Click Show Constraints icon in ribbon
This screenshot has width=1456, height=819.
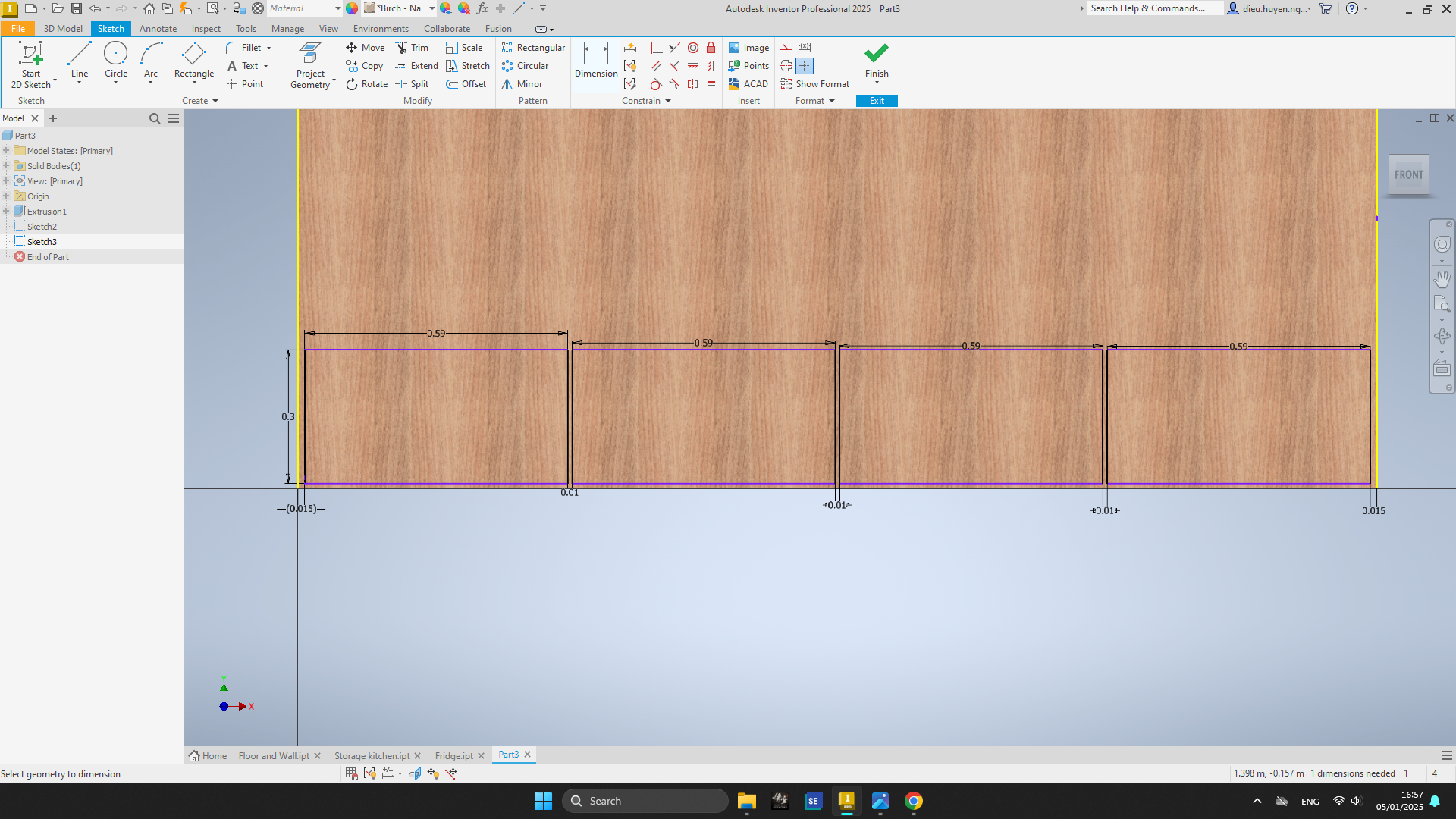[x=630, y=66]
